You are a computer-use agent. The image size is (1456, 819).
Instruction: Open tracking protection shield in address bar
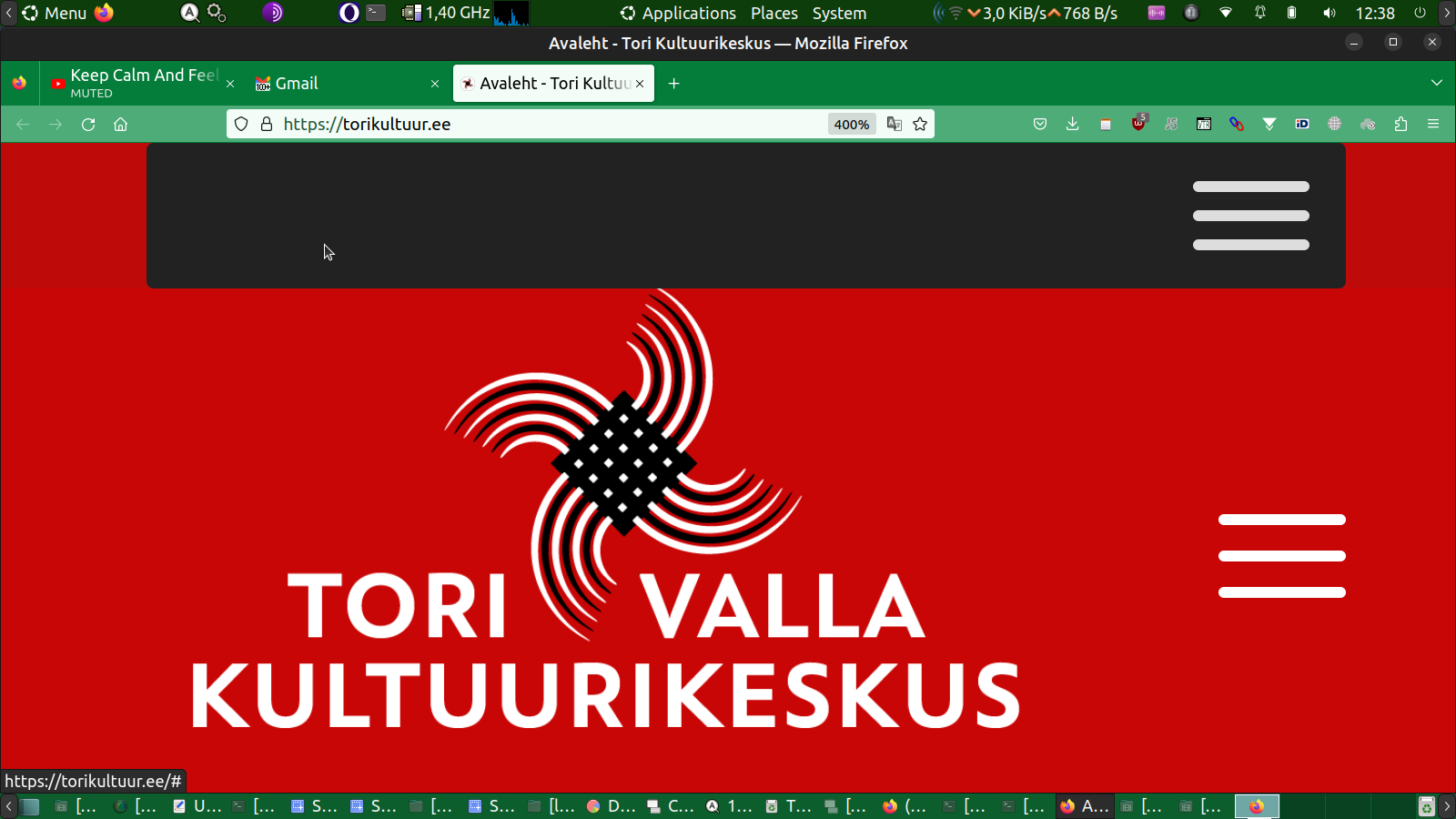click(241, 125)
